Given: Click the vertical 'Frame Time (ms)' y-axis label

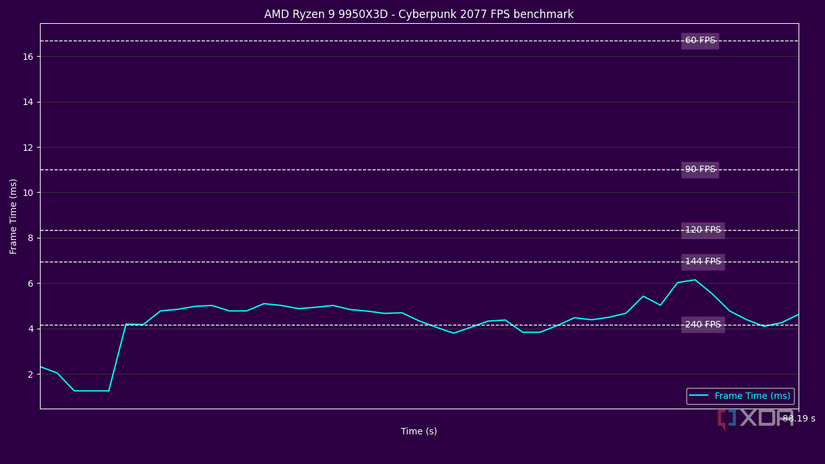Looking at the screenshot, I should pos(13,217).
